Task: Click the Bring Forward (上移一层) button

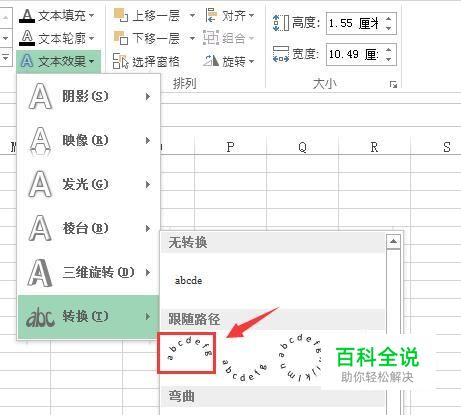Action: coord(147,16)
